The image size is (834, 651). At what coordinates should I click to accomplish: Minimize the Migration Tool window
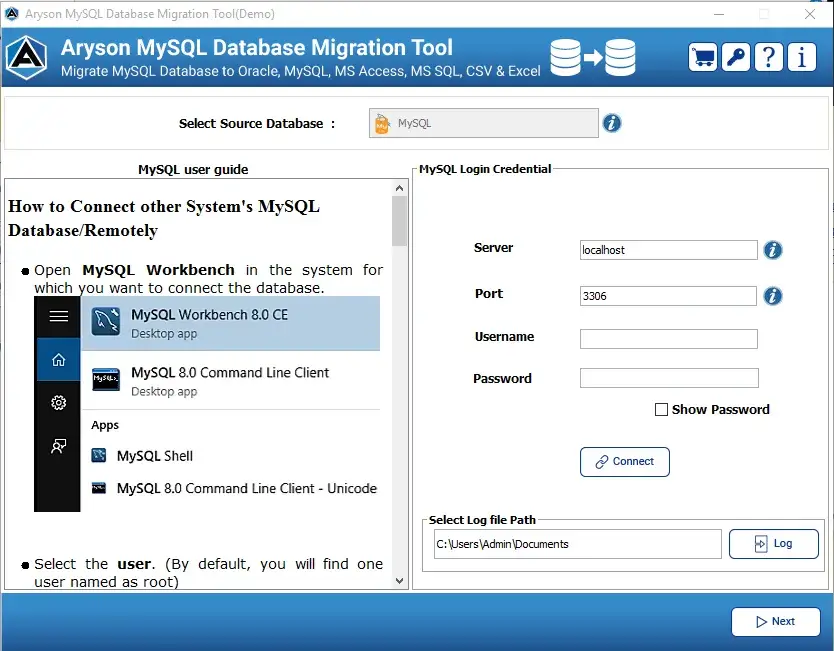(719, 14)
